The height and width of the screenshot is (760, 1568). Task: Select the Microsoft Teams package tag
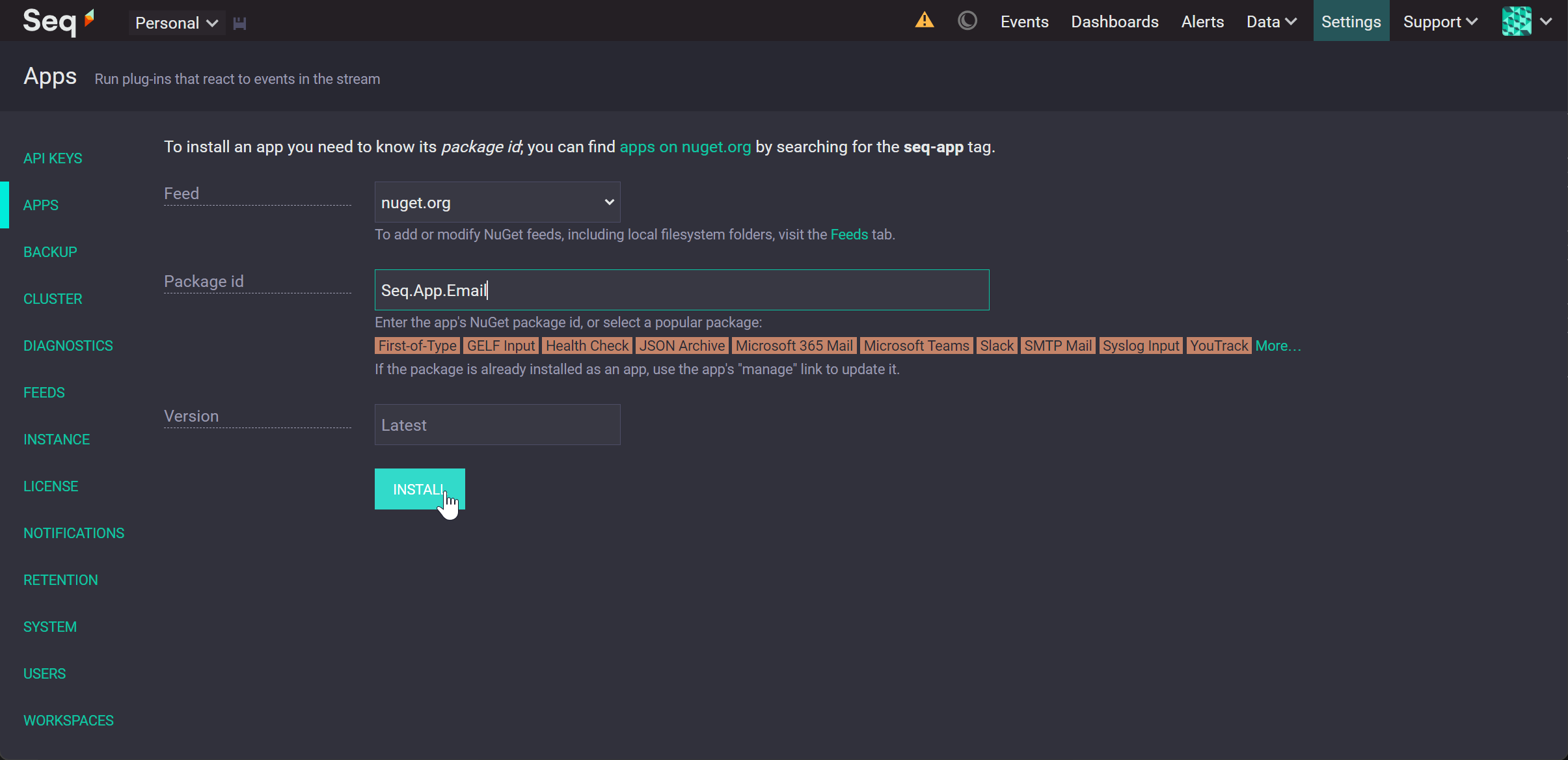coord(916,346)
